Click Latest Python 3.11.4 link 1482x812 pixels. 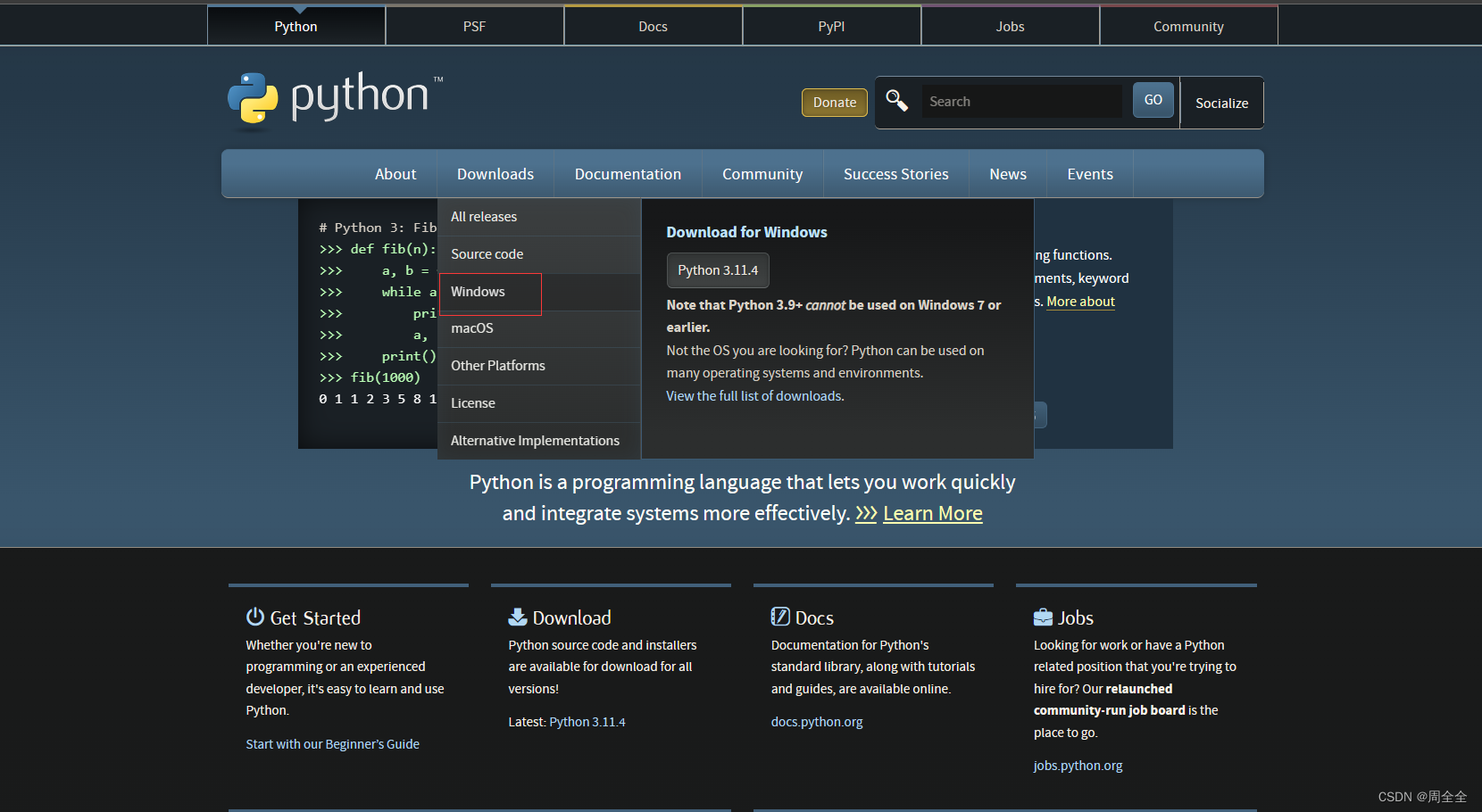click(x=587, y=722)
